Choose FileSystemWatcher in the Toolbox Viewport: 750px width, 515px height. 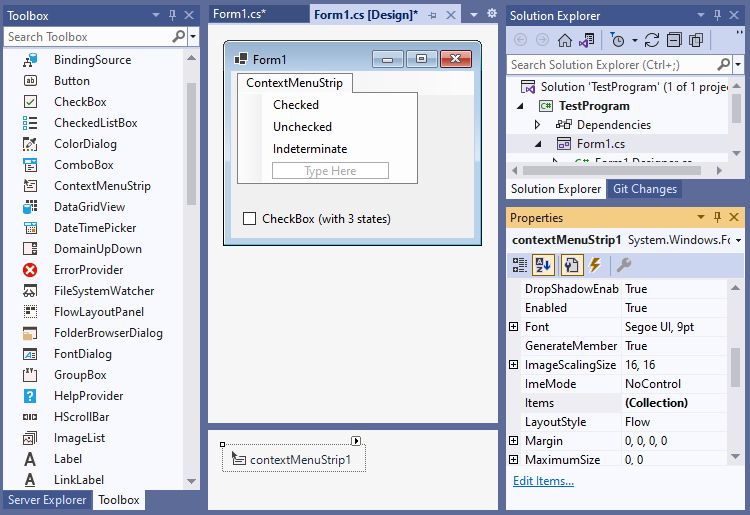point(104,291)
